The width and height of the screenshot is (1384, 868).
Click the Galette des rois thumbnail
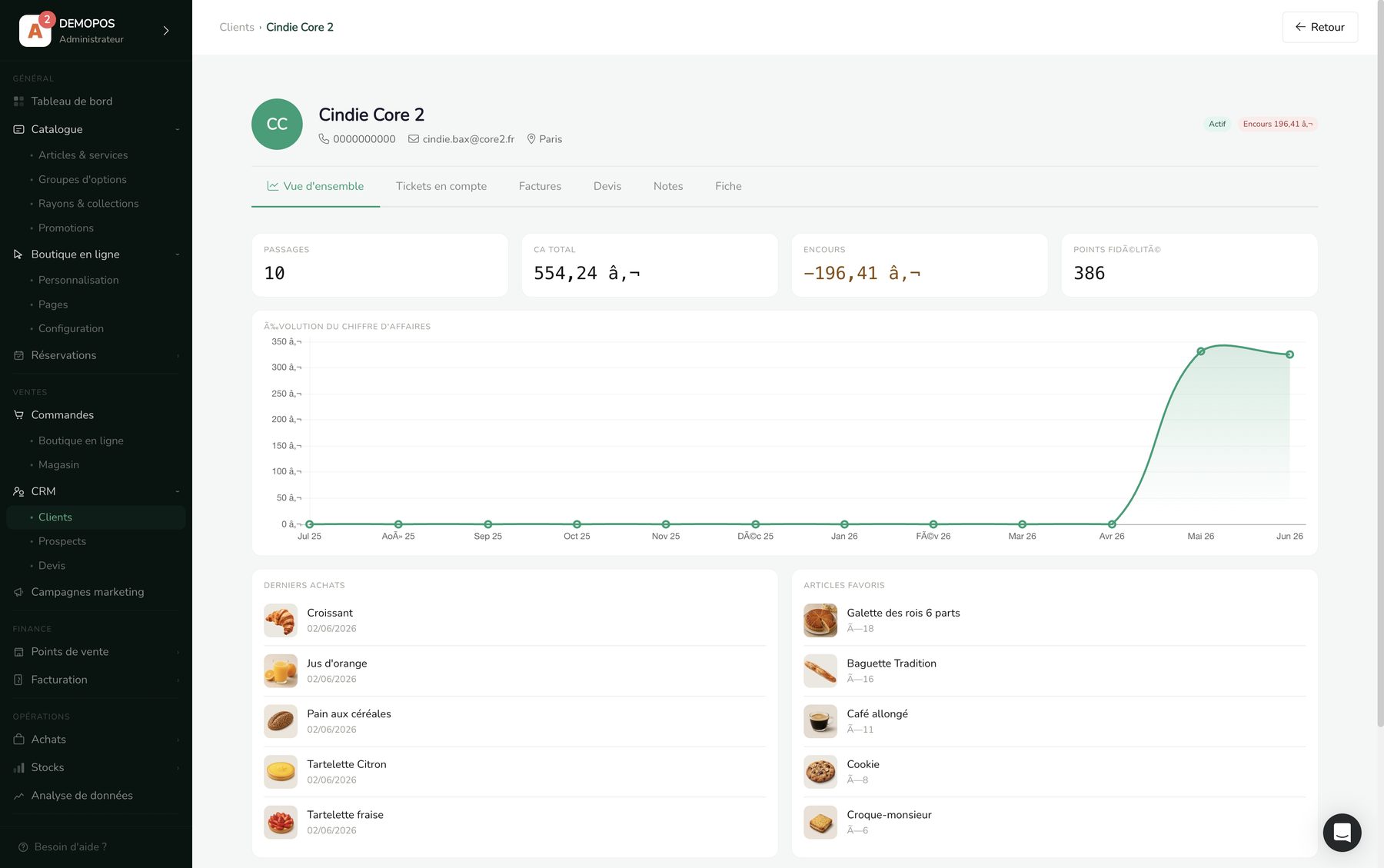(x=820, y=620)
